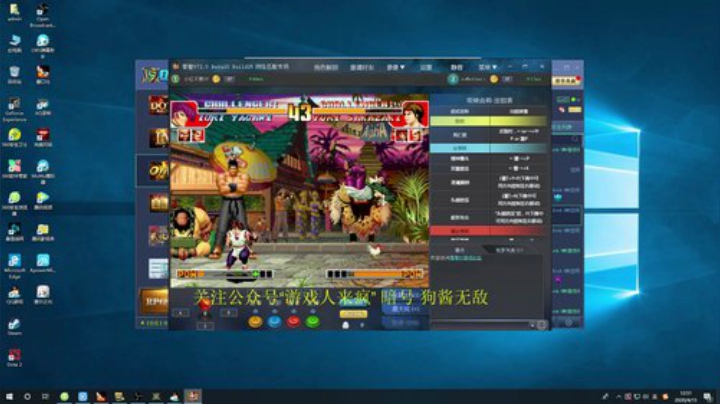
Task: Open the admin folder on the desktop
Action: coord(14,13)
